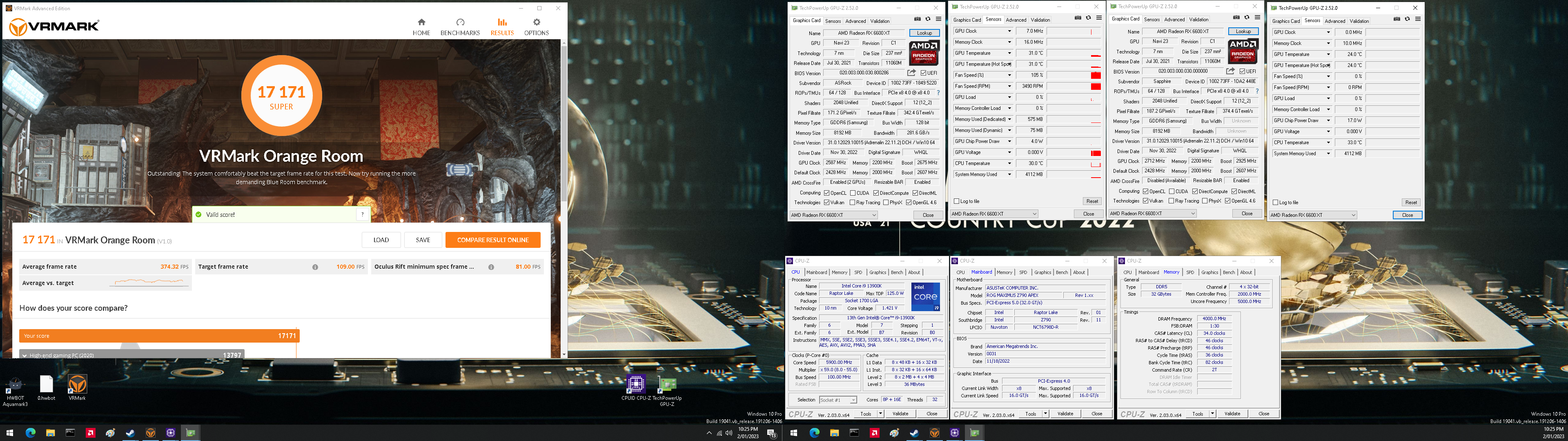Open SPD tab in CPU-Z processor window
This screenshot has height=441, width=1568.
(857, 272)
